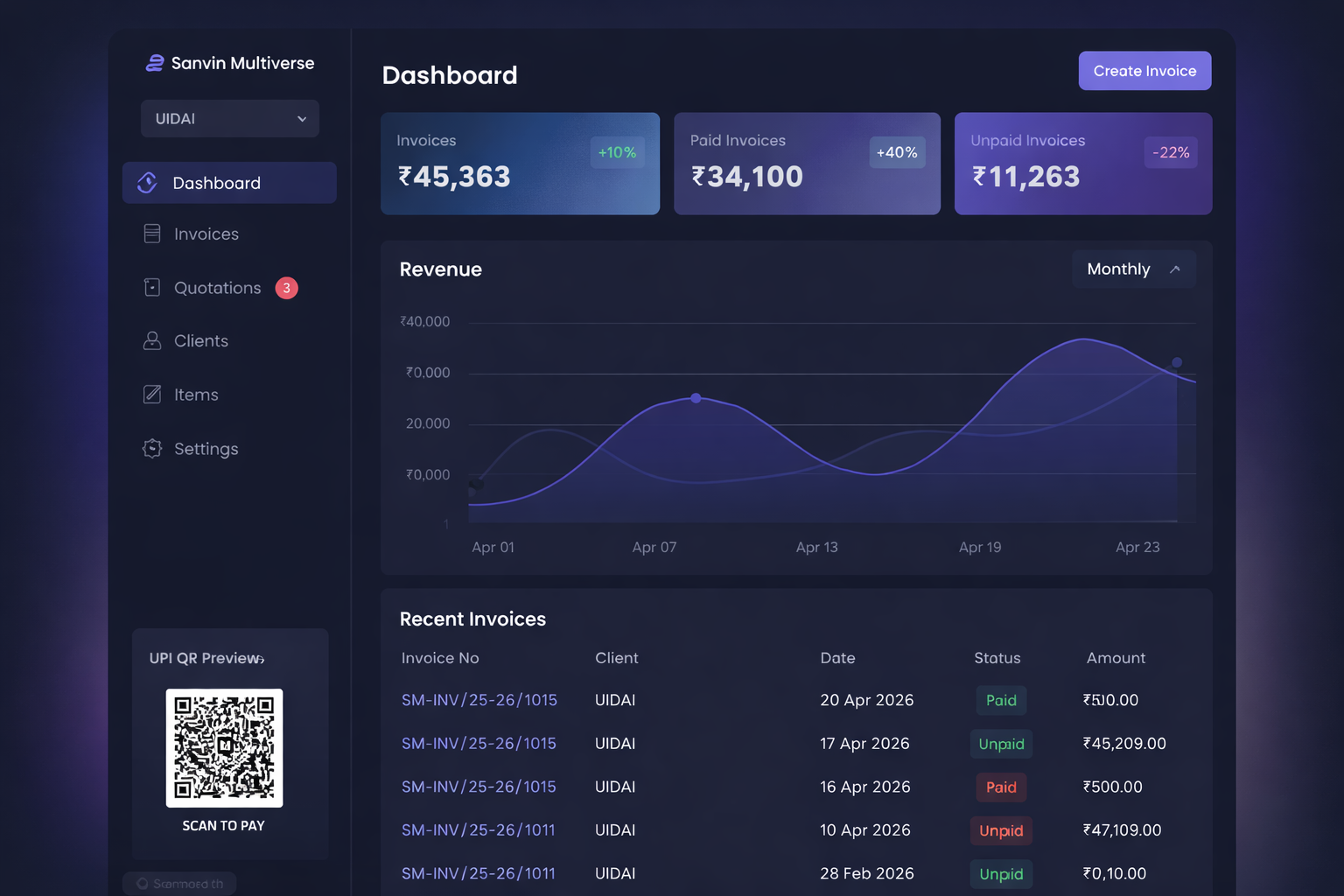This screenshot has height=896, width=1344.
Task: Click the refresh icon beside UPI QR Preview
Action: pos(262,657)
